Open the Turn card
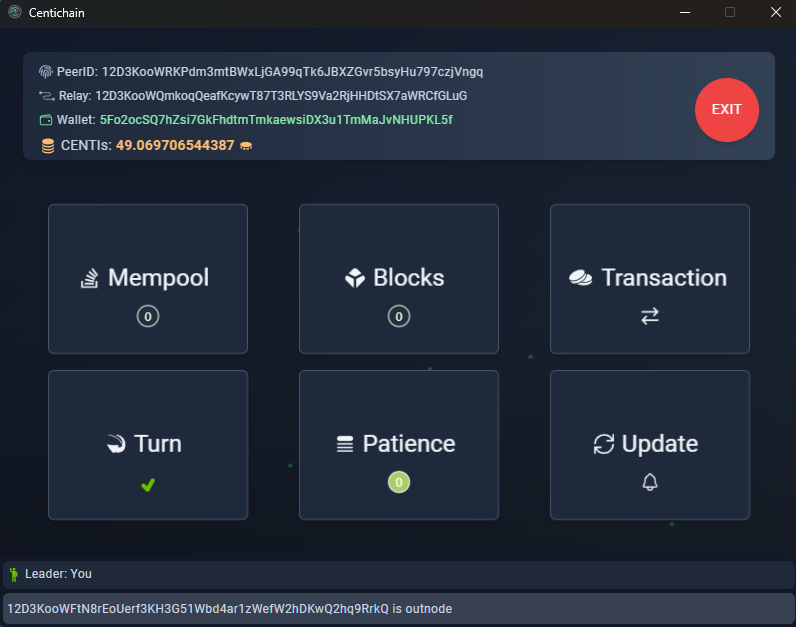 click(148, 445)
